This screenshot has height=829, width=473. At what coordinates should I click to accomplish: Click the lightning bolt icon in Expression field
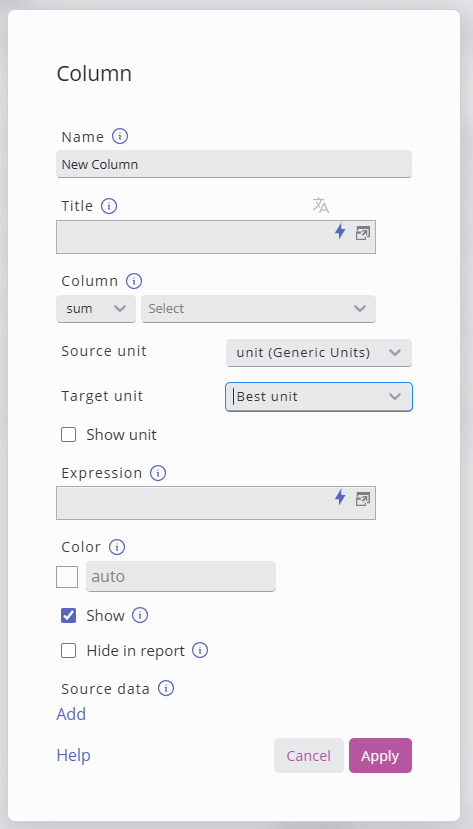point(340,497)
